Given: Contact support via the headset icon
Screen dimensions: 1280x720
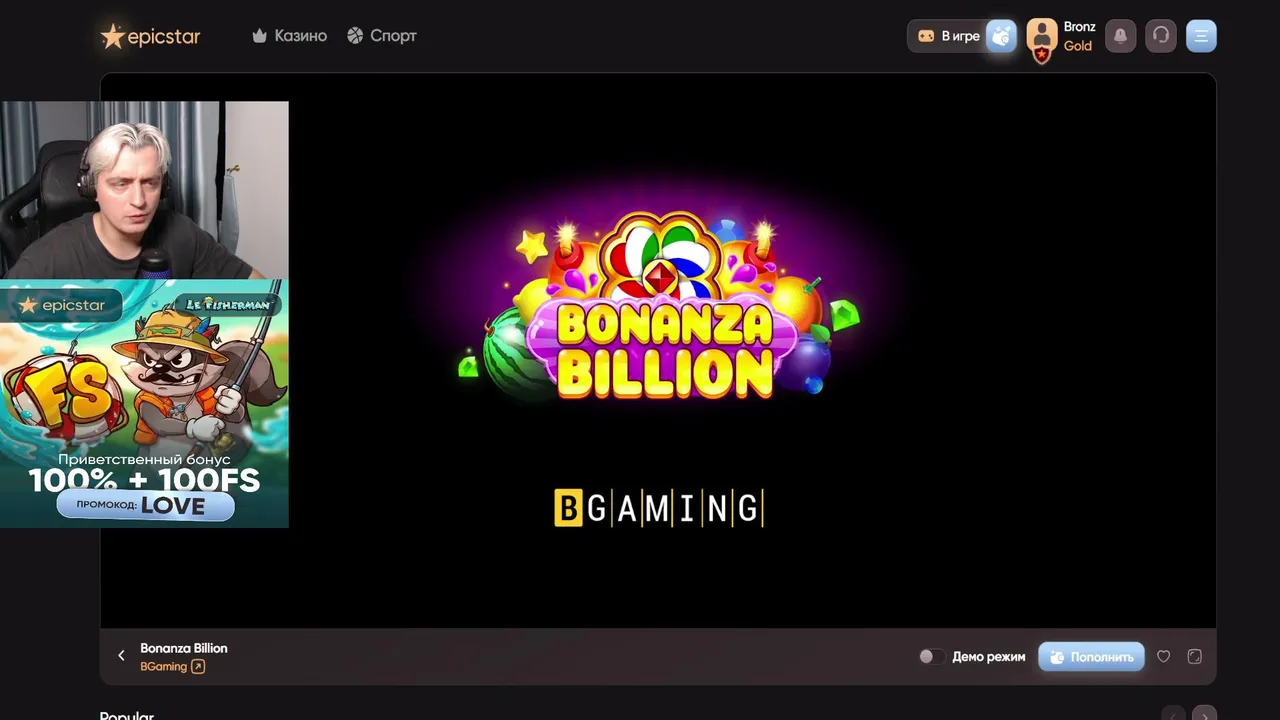Looking at the screenshot, I should coord(1161,36).
